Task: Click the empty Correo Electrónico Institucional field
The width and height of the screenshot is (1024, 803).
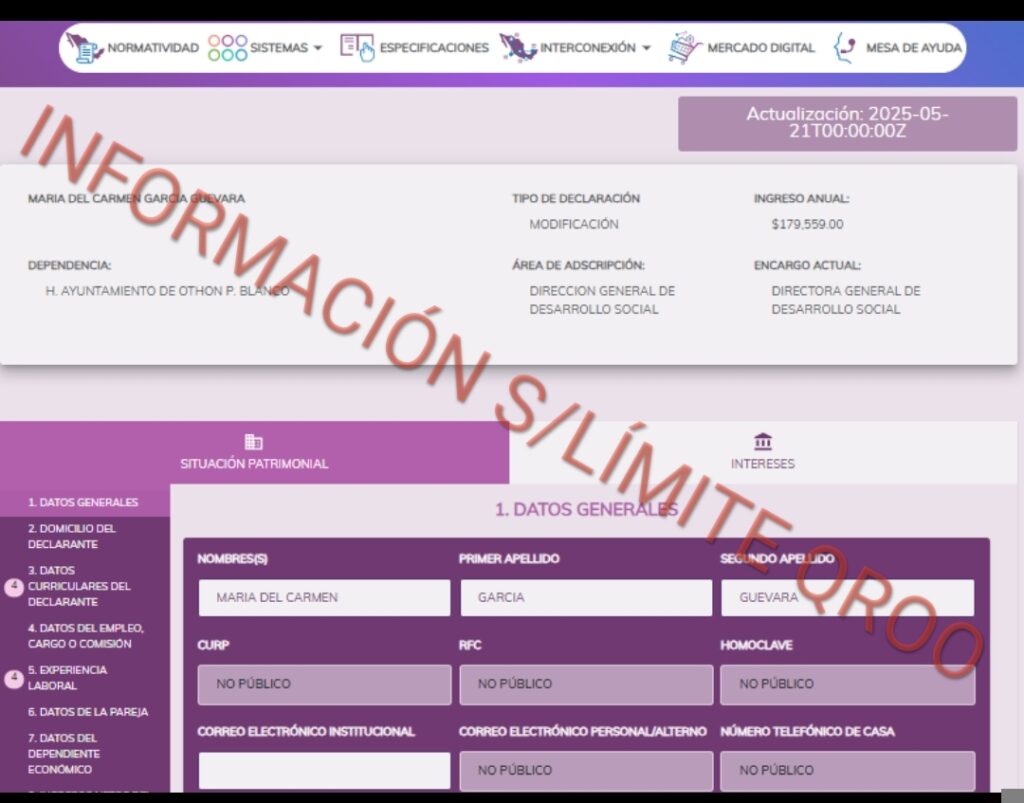Action: coord(324,770)
